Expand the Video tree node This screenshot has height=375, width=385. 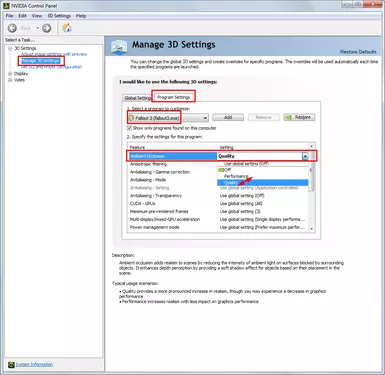click(x=10, y=80)
